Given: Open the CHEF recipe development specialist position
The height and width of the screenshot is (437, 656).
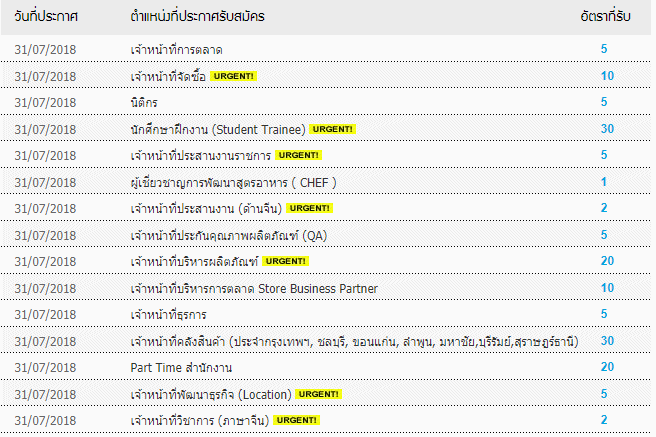Looking at the screenshot, I should click(233, 182).
